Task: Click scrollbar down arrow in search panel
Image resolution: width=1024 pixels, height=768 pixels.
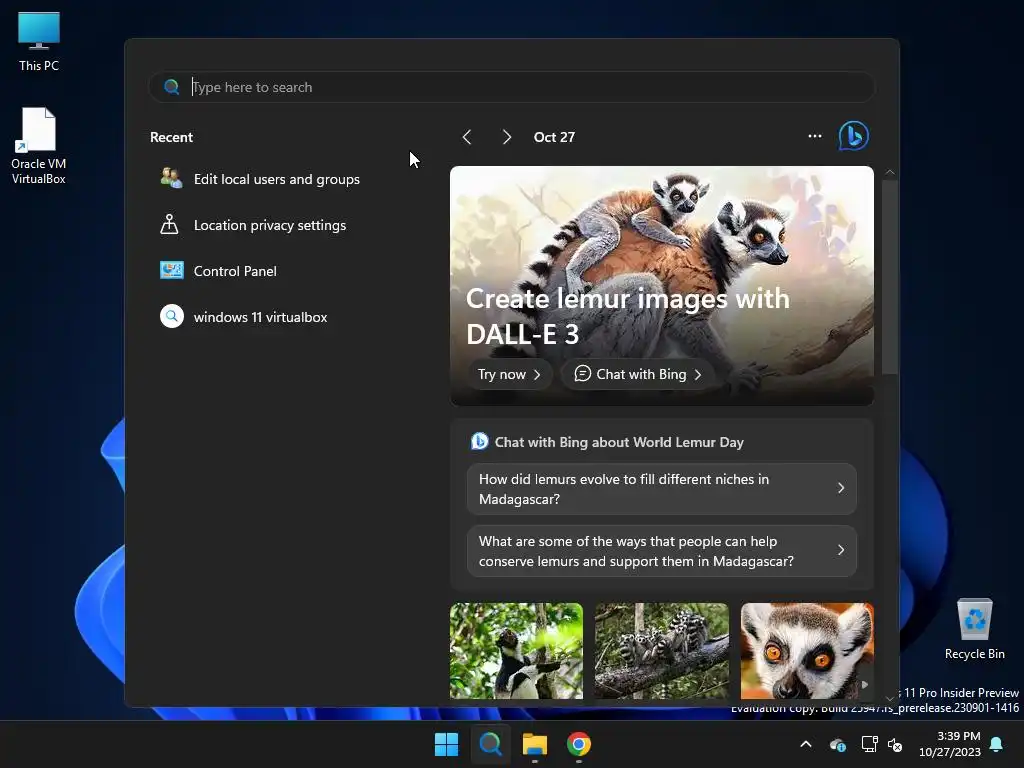Action: (889, 698)
